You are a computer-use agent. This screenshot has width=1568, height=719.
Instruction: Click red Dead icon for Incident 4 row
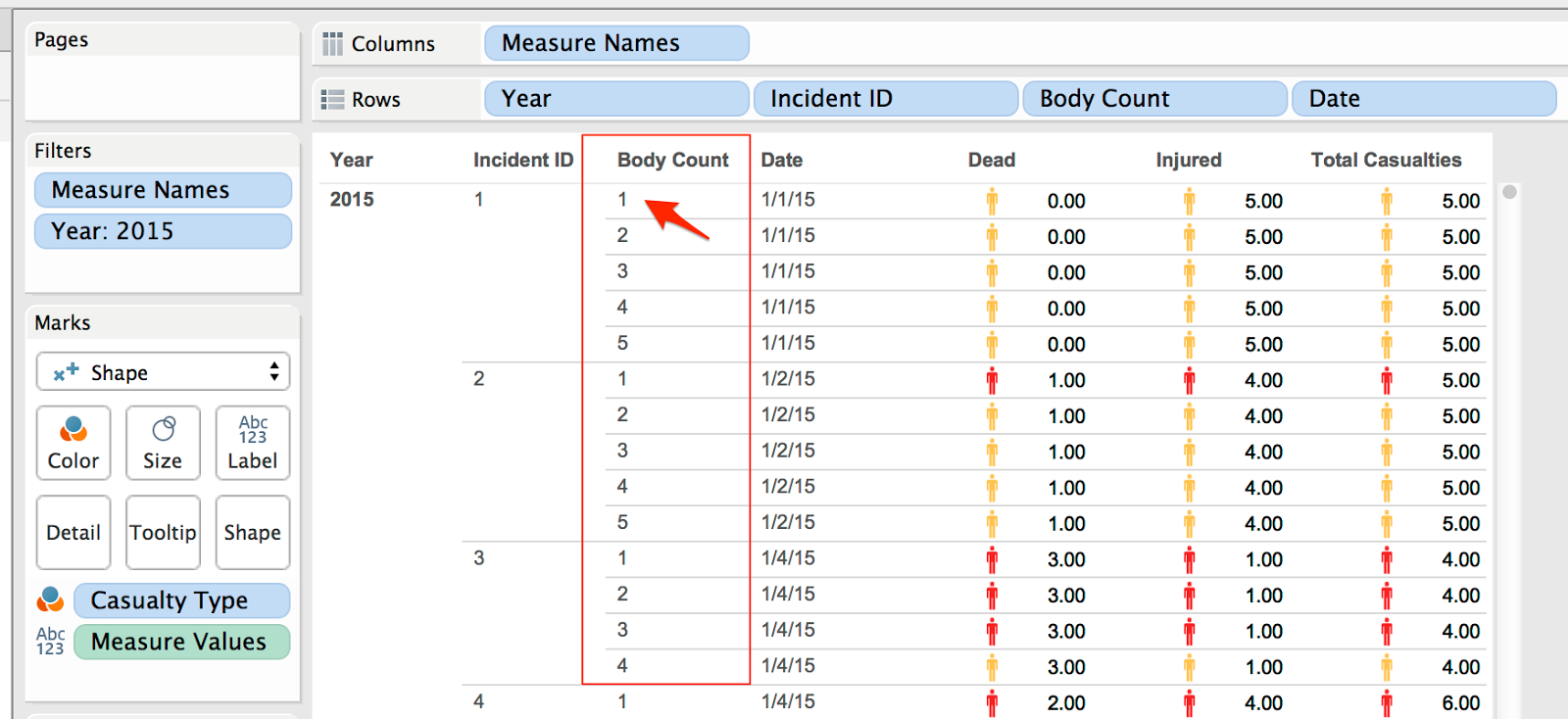coord(992,702)
